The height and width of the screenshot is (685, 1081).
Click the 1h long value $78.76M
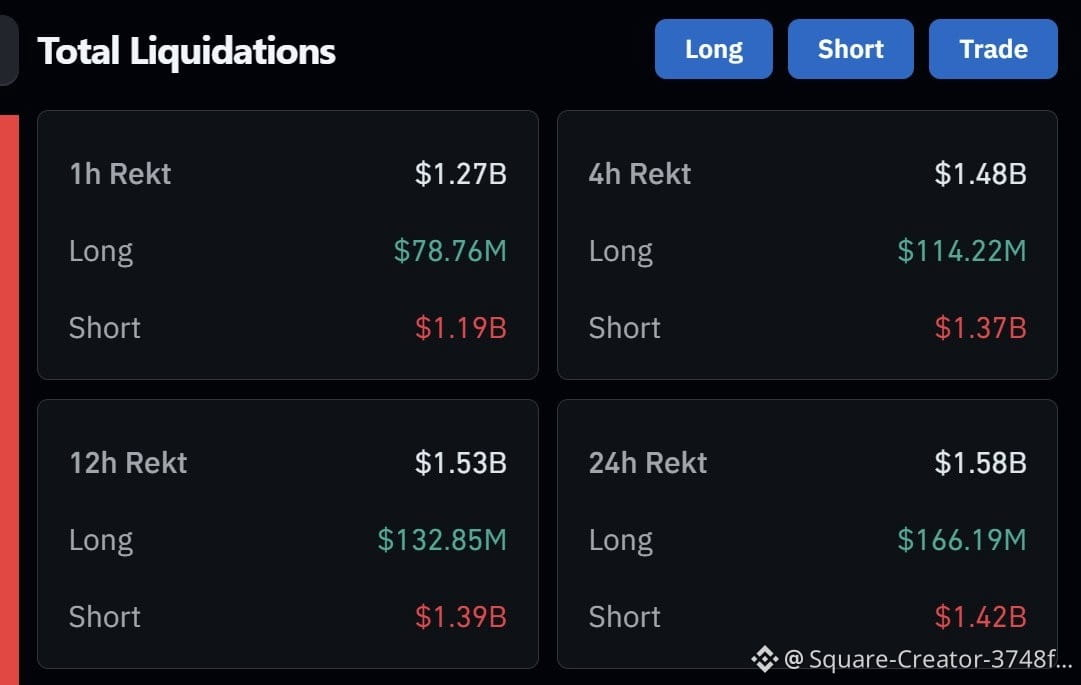450,251
